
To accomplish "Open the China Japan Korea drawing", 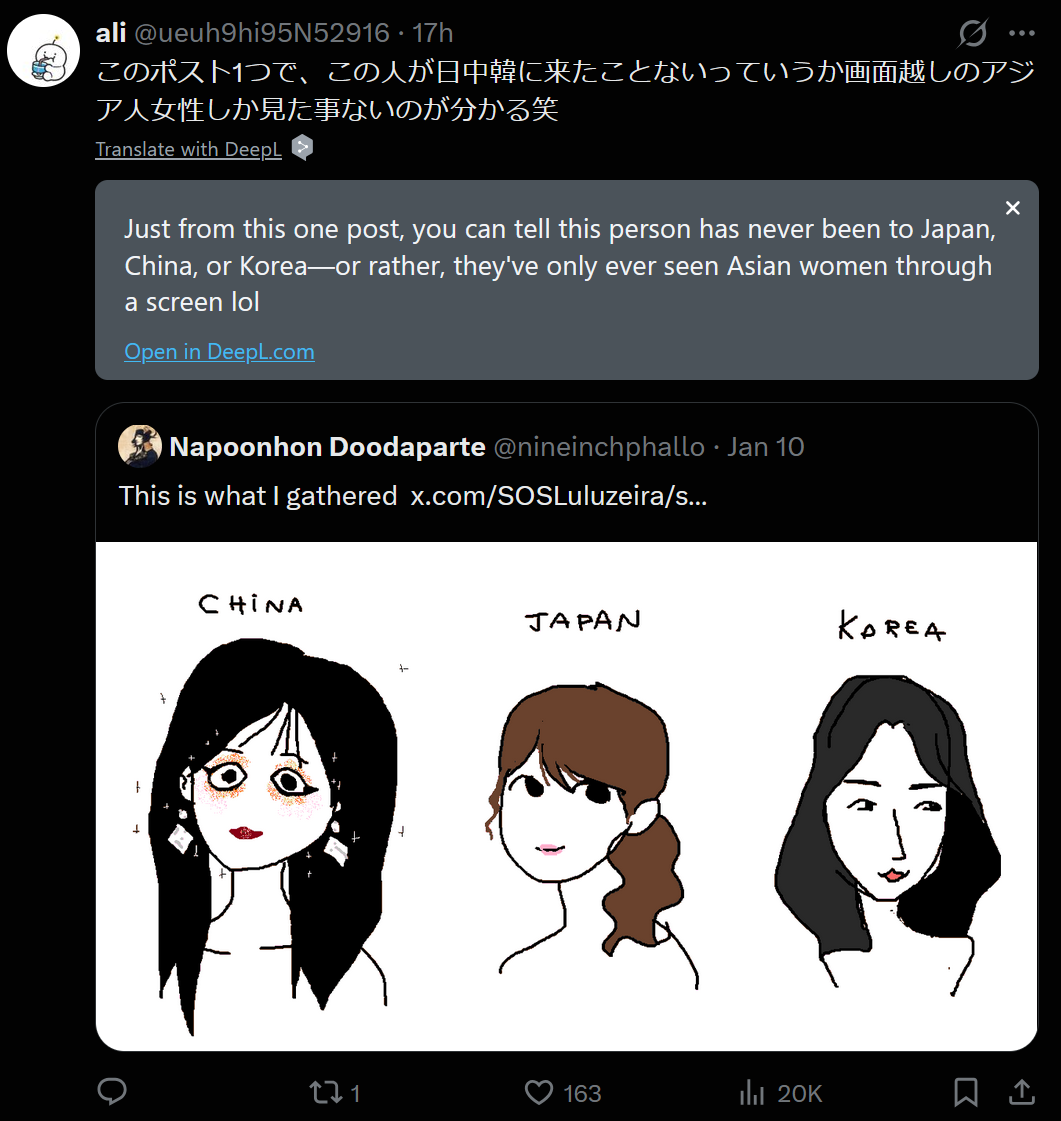I will tap(566, 796).
